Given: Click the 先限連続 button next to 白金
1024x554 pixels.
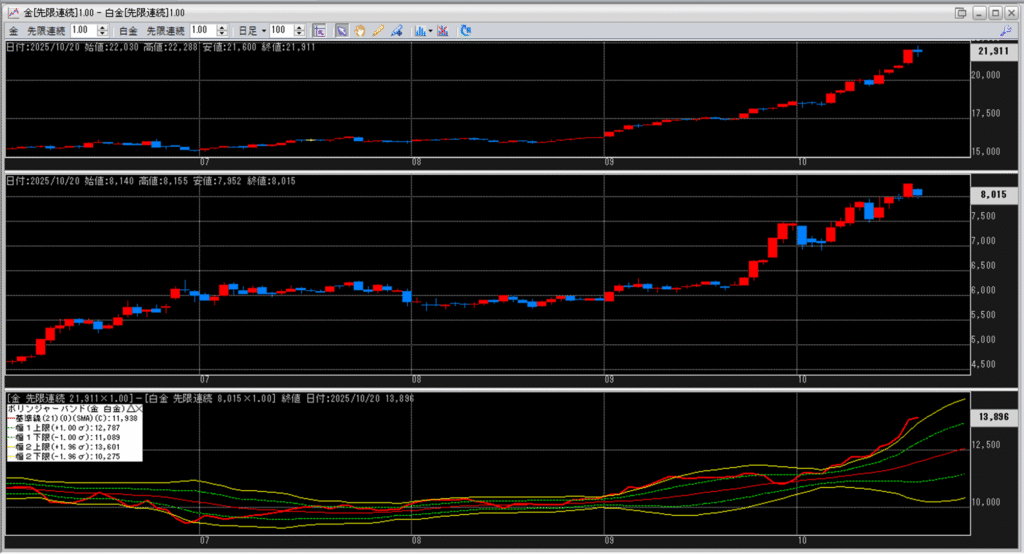Looking at the screenshot, I should (165, 31).
